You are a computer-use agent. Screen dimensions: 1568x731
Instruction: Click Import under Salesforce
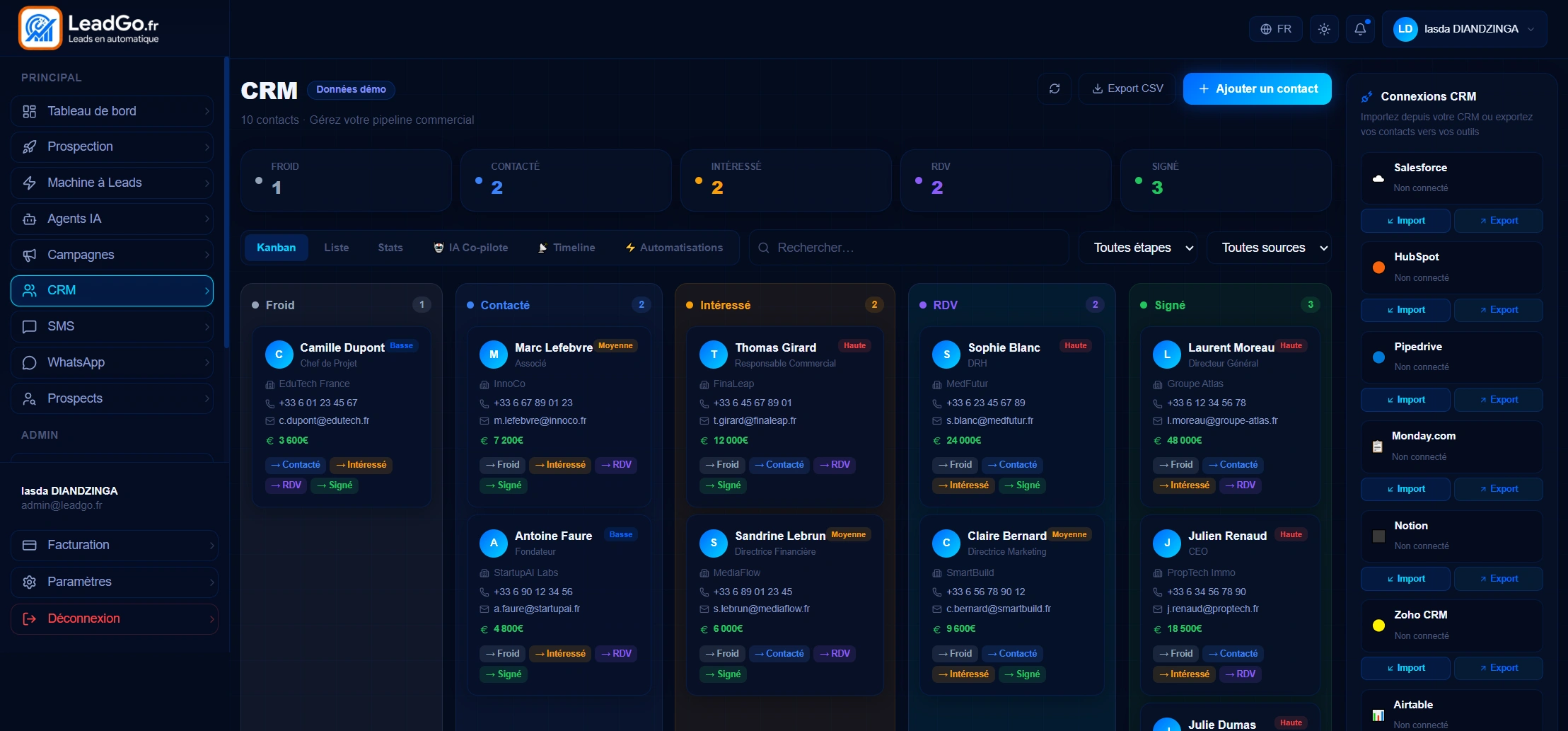[x=1405, y=221]
